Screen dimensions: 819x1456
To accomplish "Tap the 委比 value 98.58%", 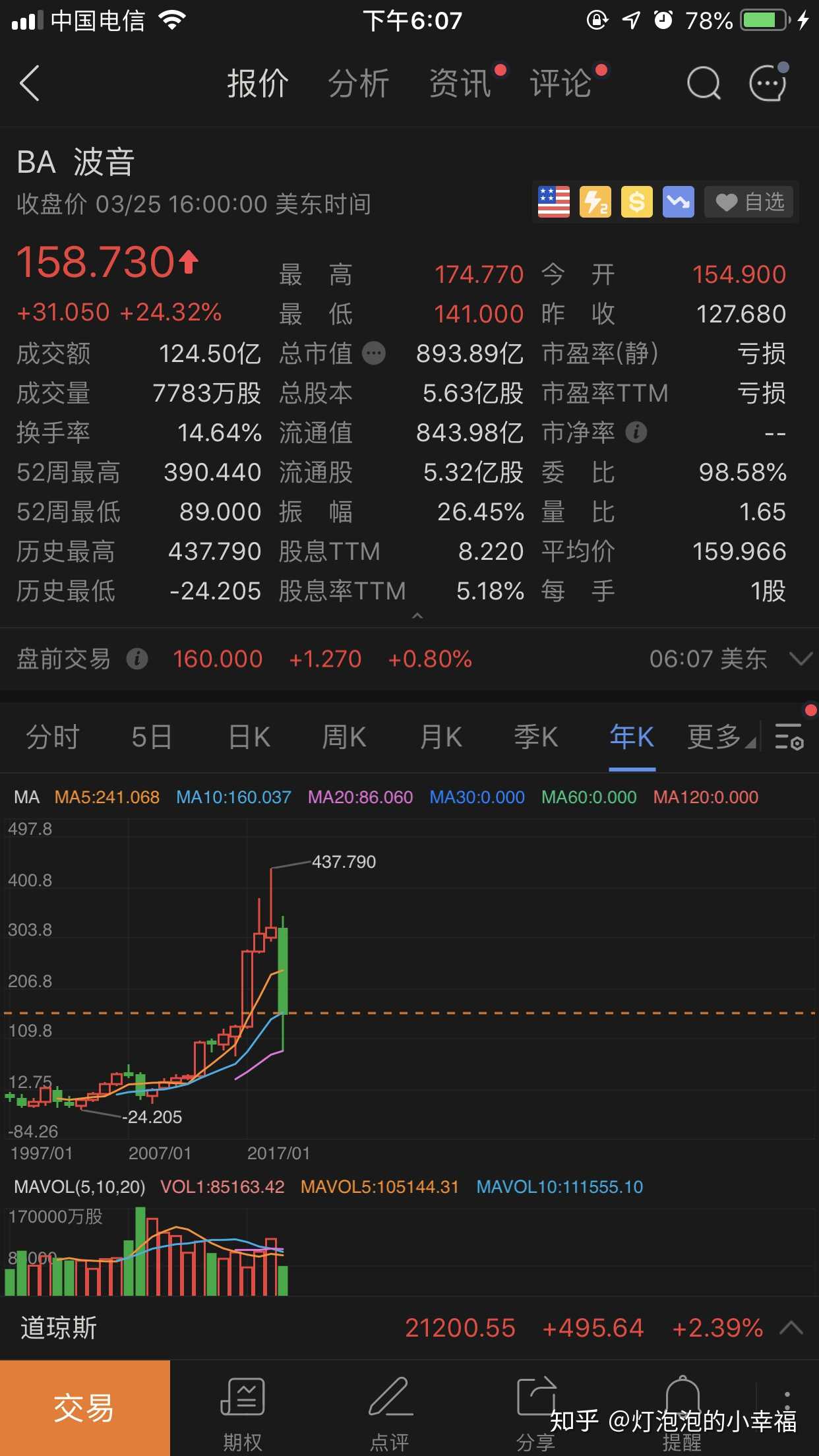I will pos(743,472).
